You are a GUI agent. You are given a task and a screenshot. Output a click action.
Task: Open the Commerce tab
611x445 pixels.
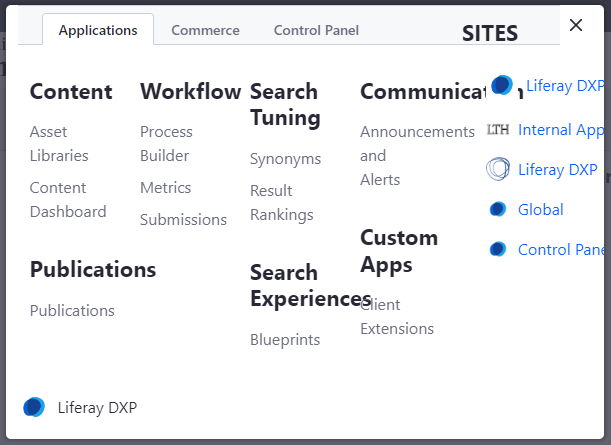[x=205, y=30]
